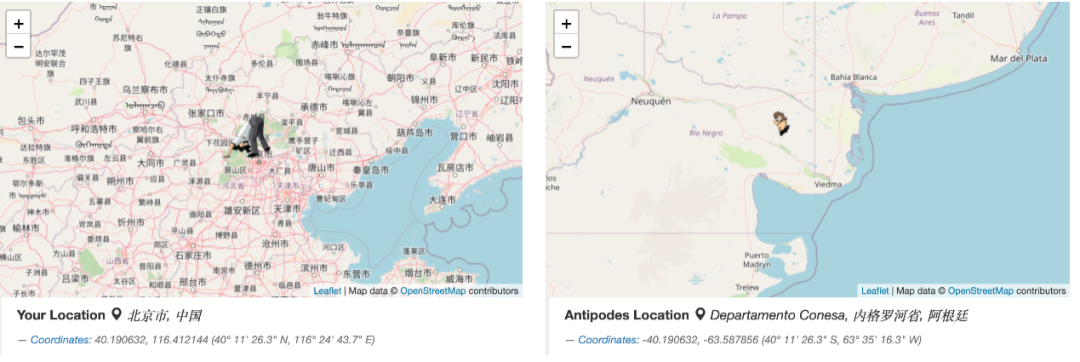Click the 沈阳市 city label

(x=507, y=83)
